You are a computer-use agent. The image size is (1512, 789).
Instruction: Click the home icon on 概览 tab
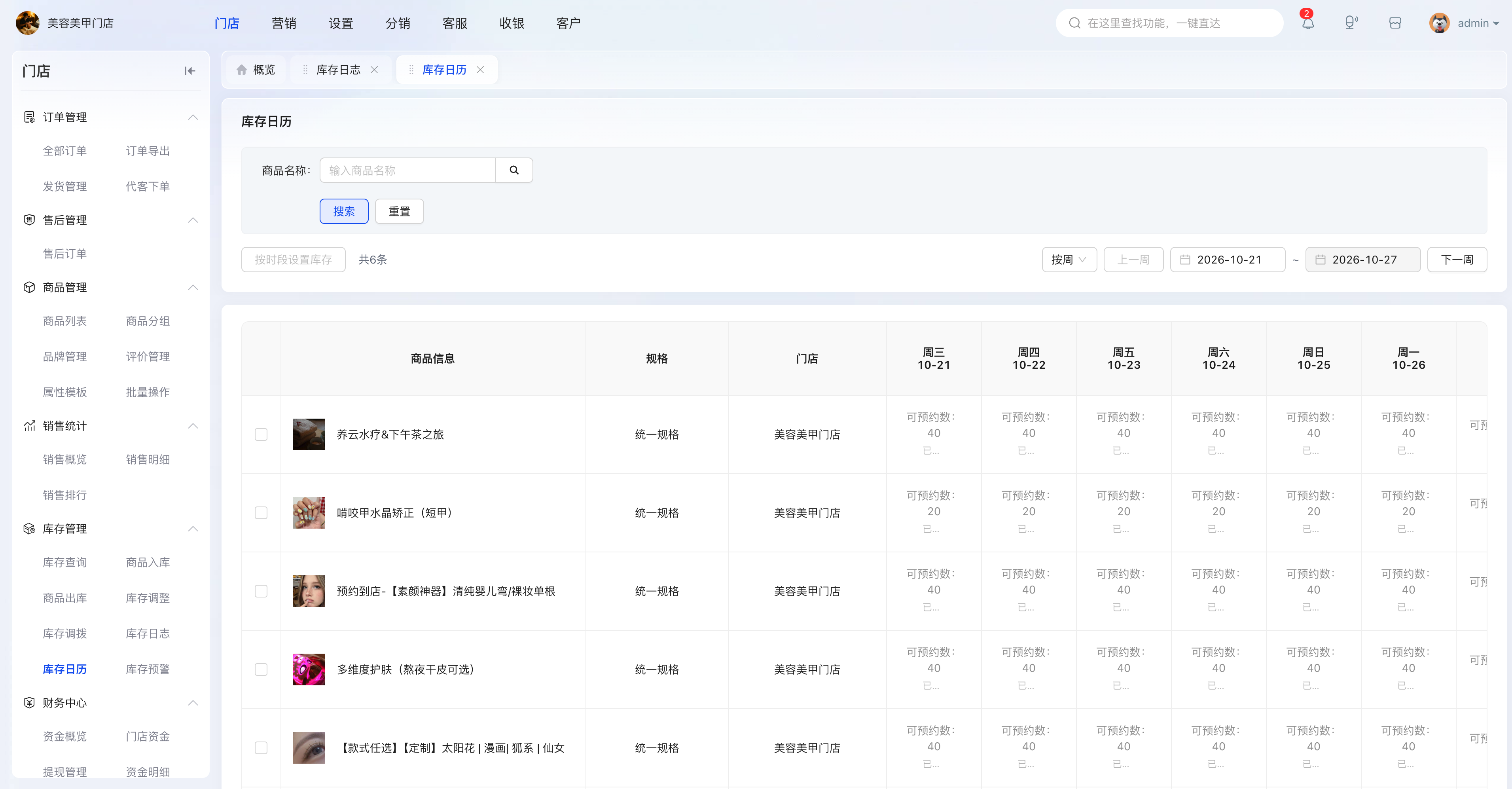point(241,70)
